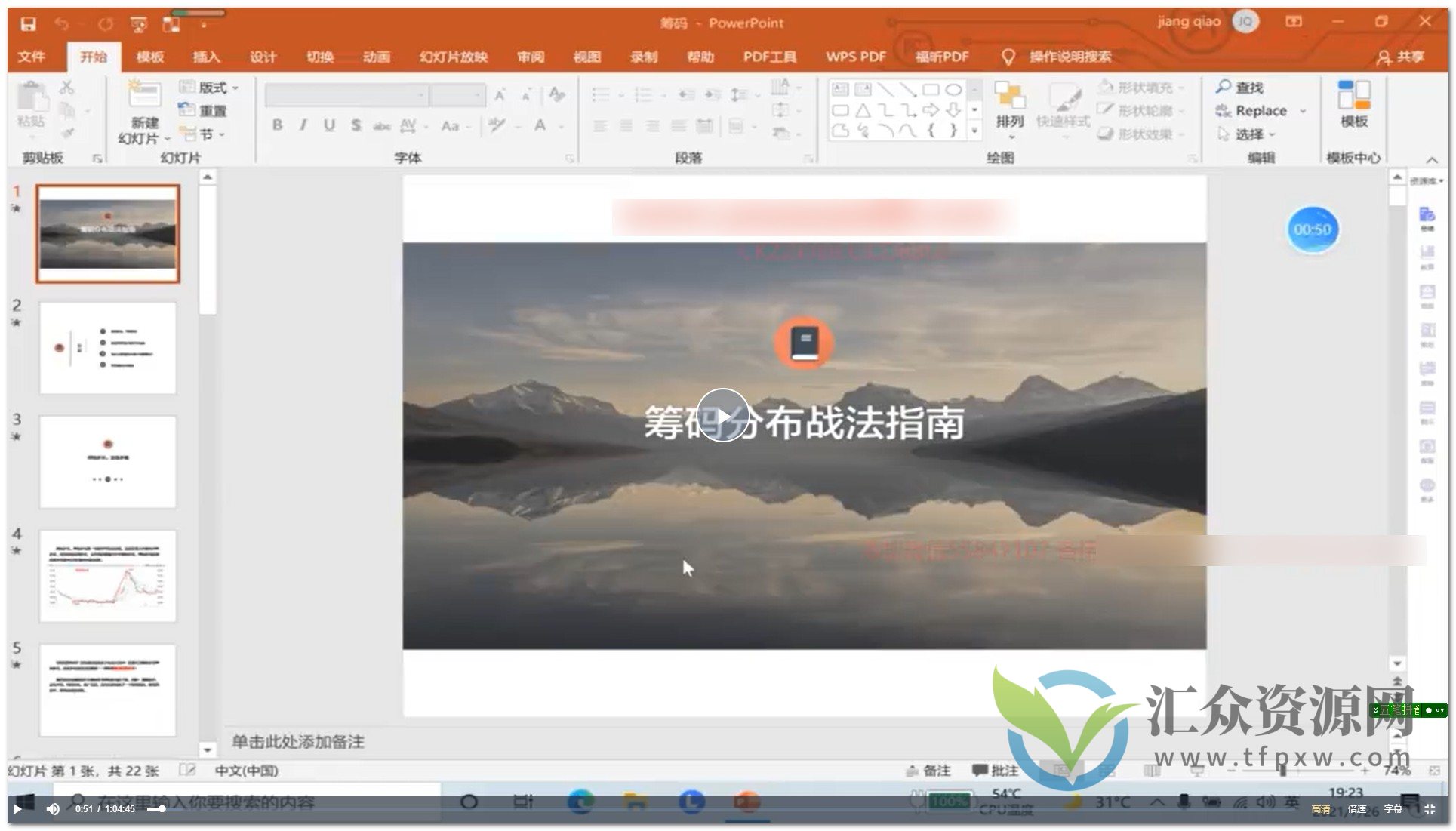
Task: Click the 排列 (Arrange) button
Action: [x=1010, y=109]
